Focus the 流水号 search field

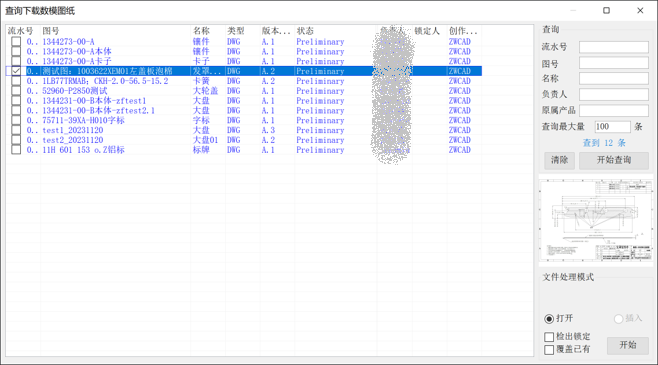[614, 47]
